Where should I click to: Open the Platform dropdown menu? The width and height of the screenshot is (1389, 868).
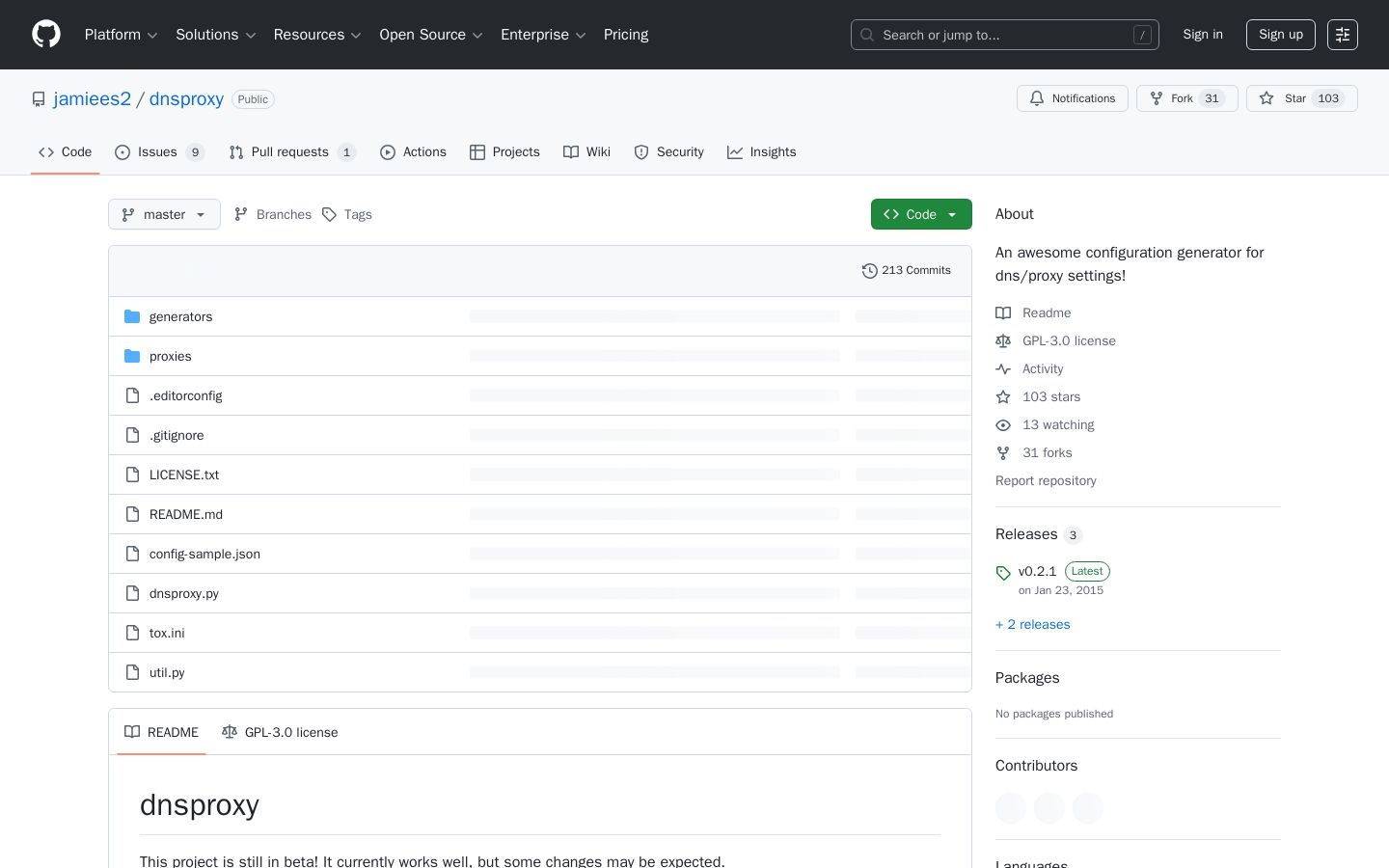[121, 35]
